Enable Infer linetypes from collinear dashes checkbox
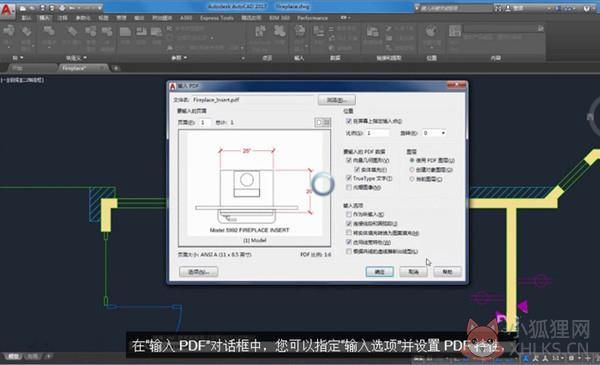600x365 pixels. 349,251
